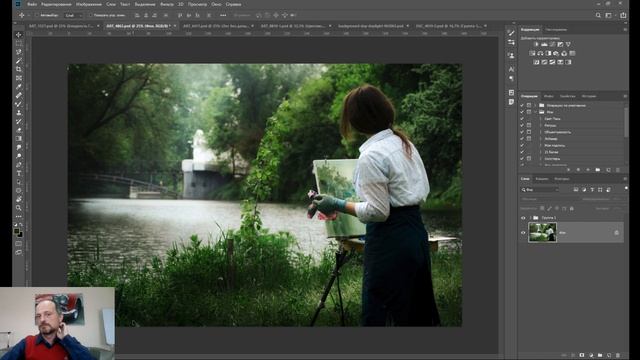Screen dimensions: 640x360
Task: Select the Lasso tool
Action: 19,52
